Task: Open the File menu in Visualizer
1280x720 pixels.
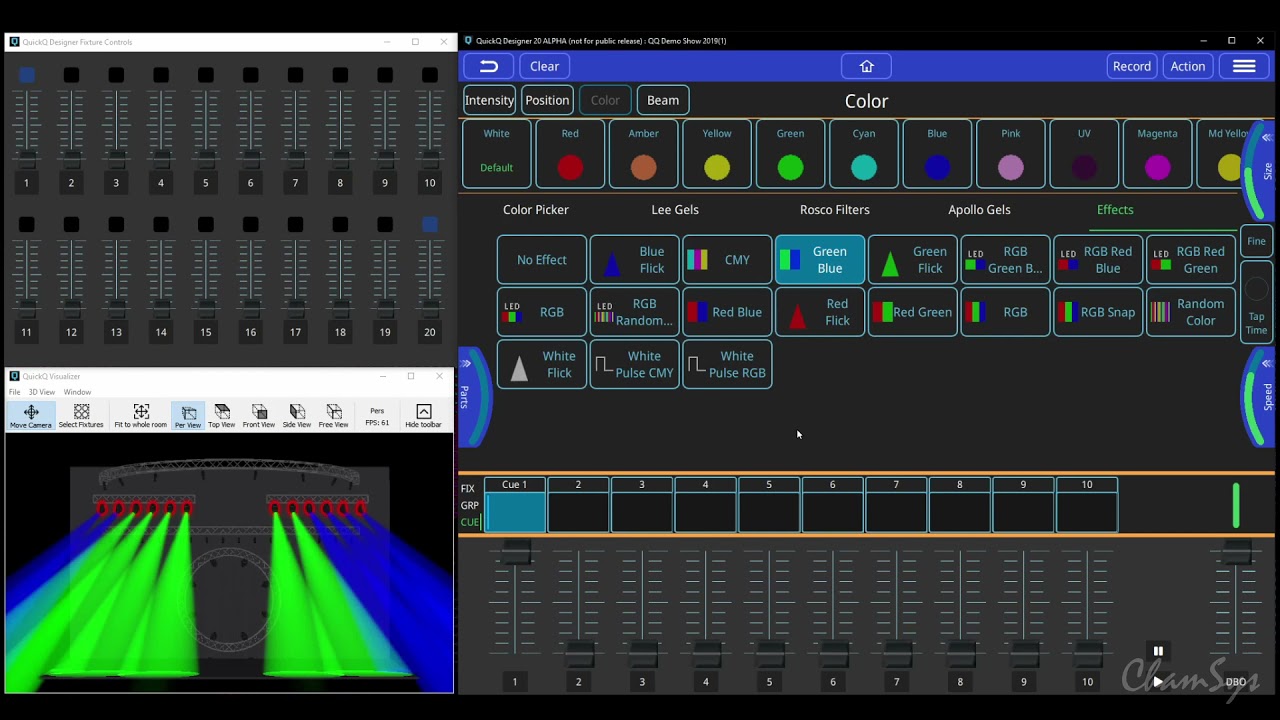Action: click(x=15, y=392)
